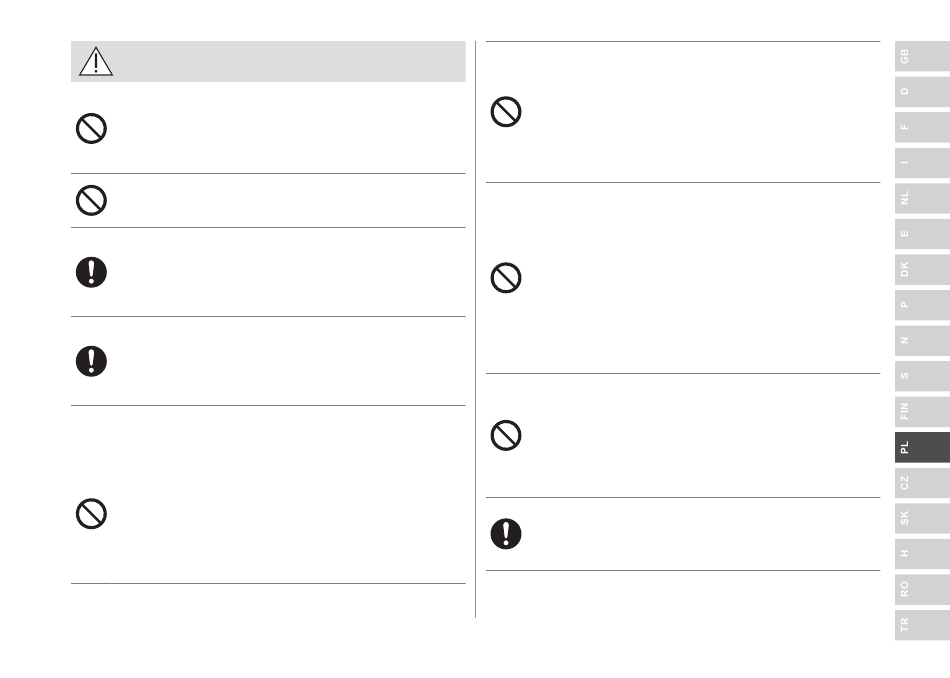Select the FIN language tab
This screenshot has width=950, height=678.
(922, 411)
